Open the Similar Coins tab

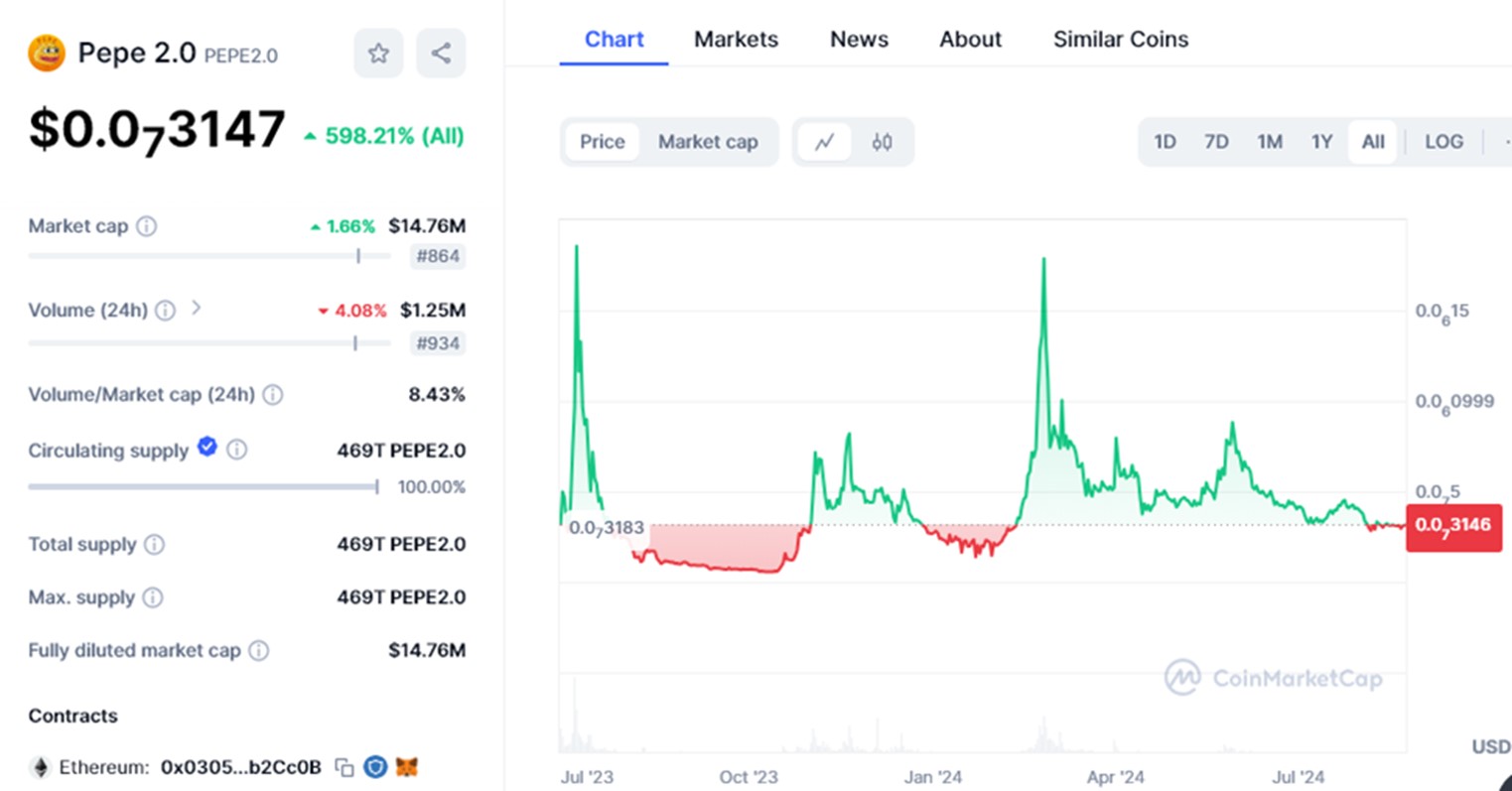tap(1120, 40)
